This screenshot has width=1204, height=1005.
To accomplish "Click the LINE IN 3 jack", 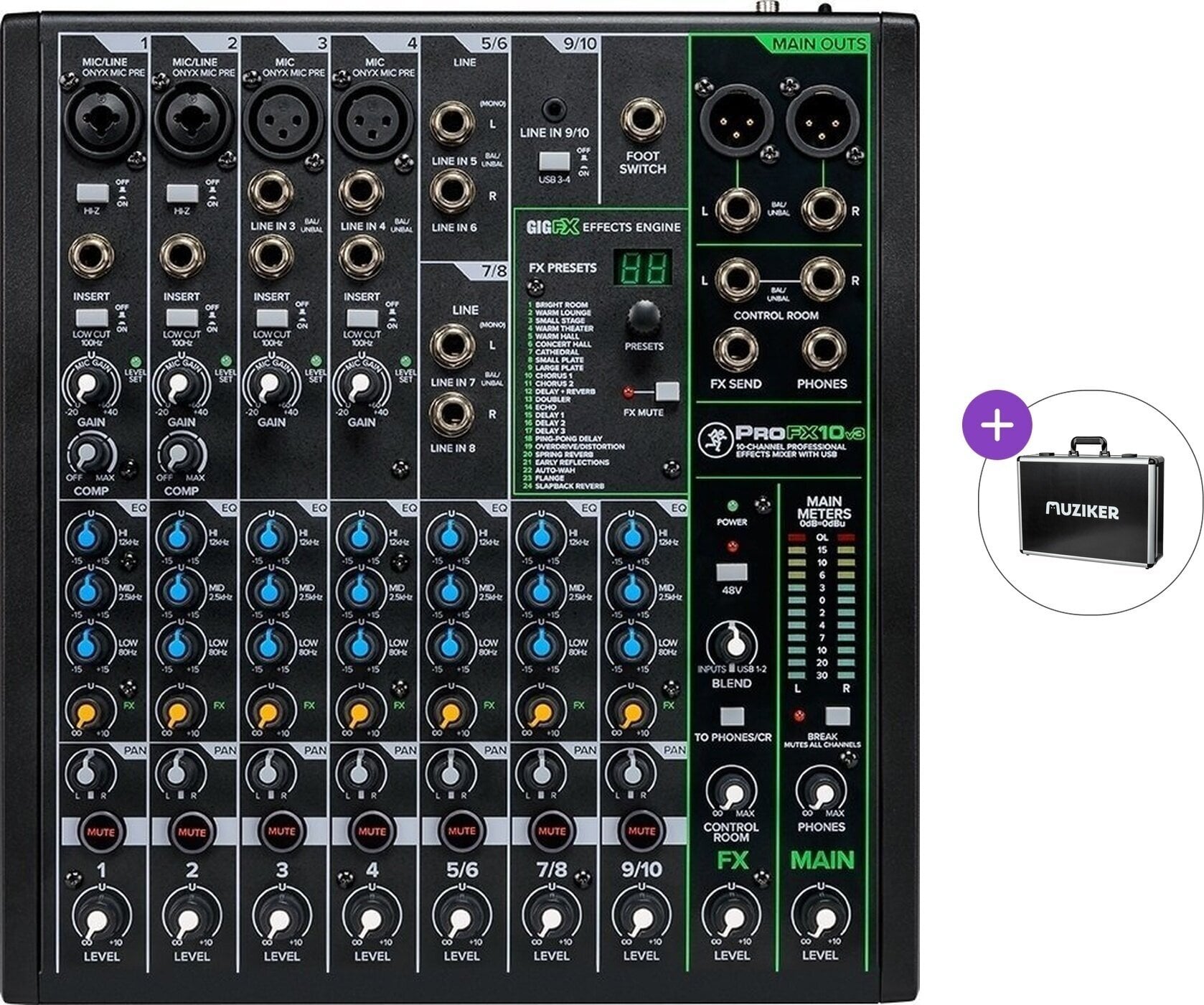I will click(x=271, y=192).
